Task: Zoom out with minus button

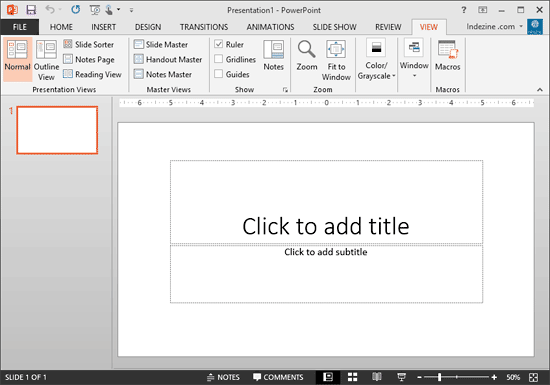Action: click(x=419, y=377)
